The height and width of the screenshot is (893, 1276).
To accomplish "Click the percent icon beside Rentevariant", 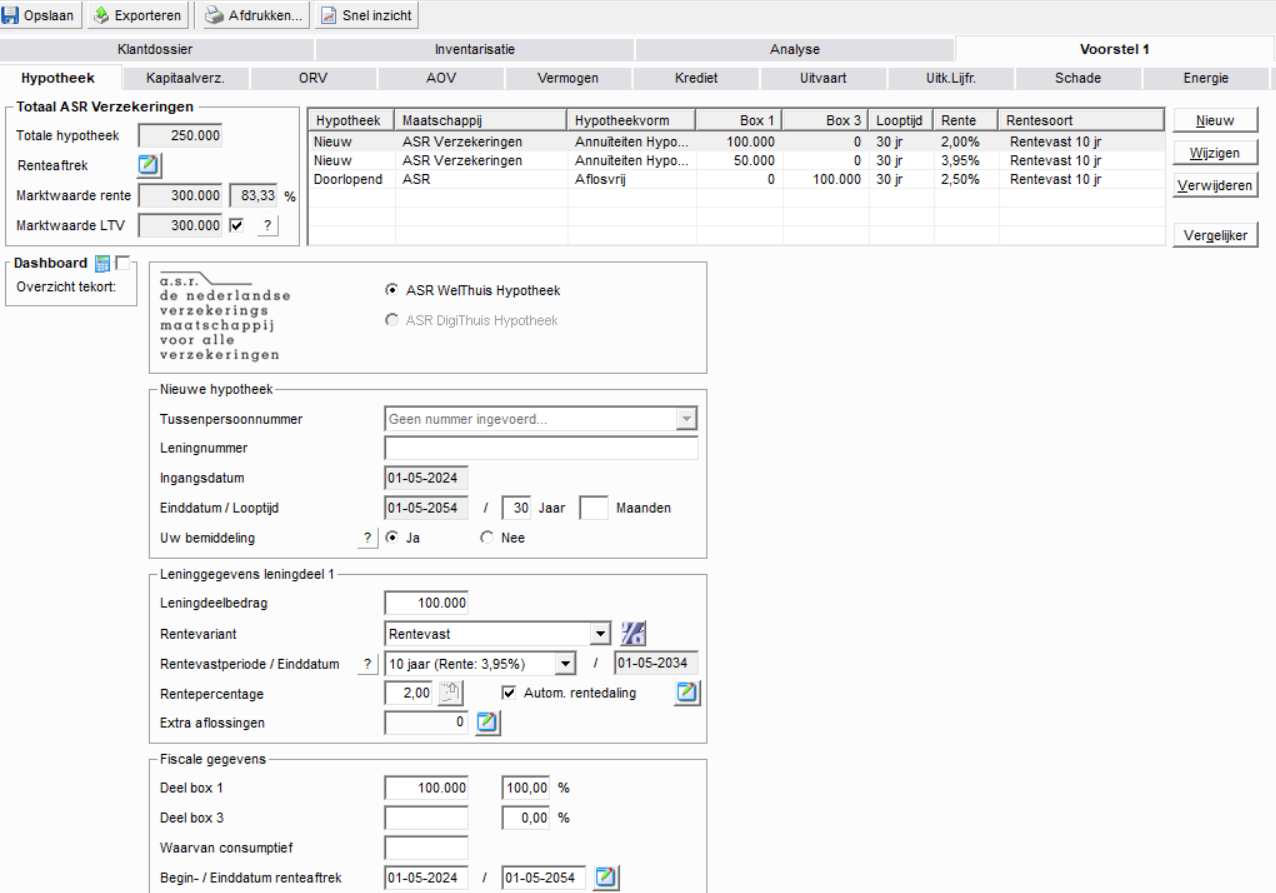I will [x=633, y=633].
